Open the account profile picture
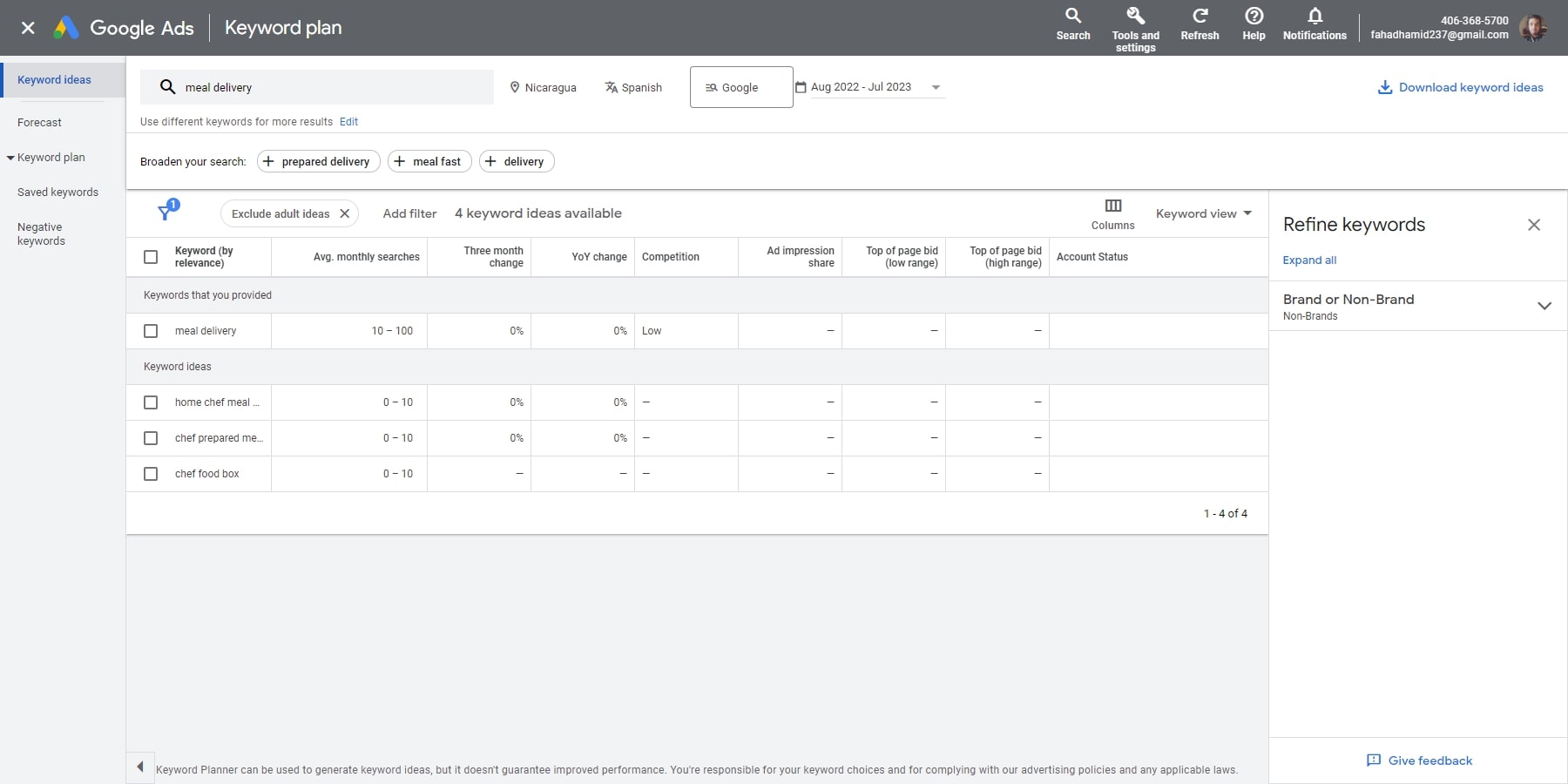 pyautogui.click(x=1534, y=27)
